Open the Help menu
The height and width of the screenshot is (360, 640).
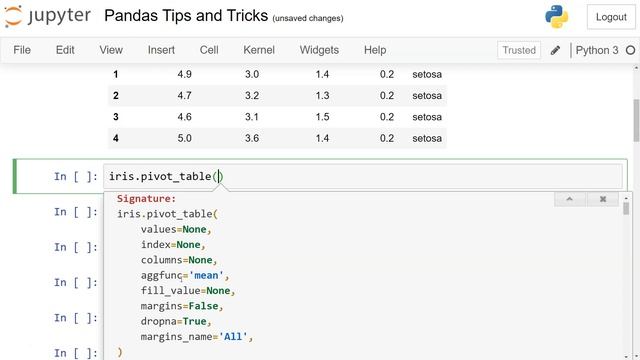pos(375,50)
